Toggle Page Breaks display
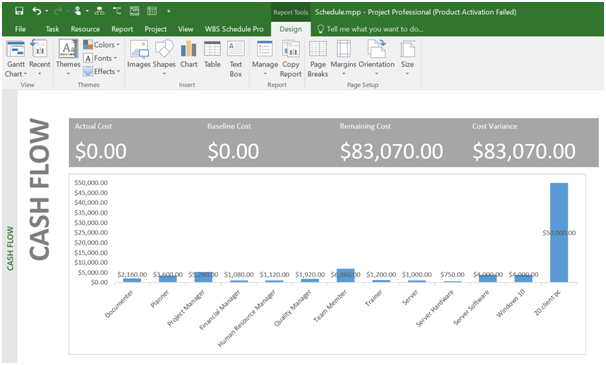 click(x=318, y=59)
